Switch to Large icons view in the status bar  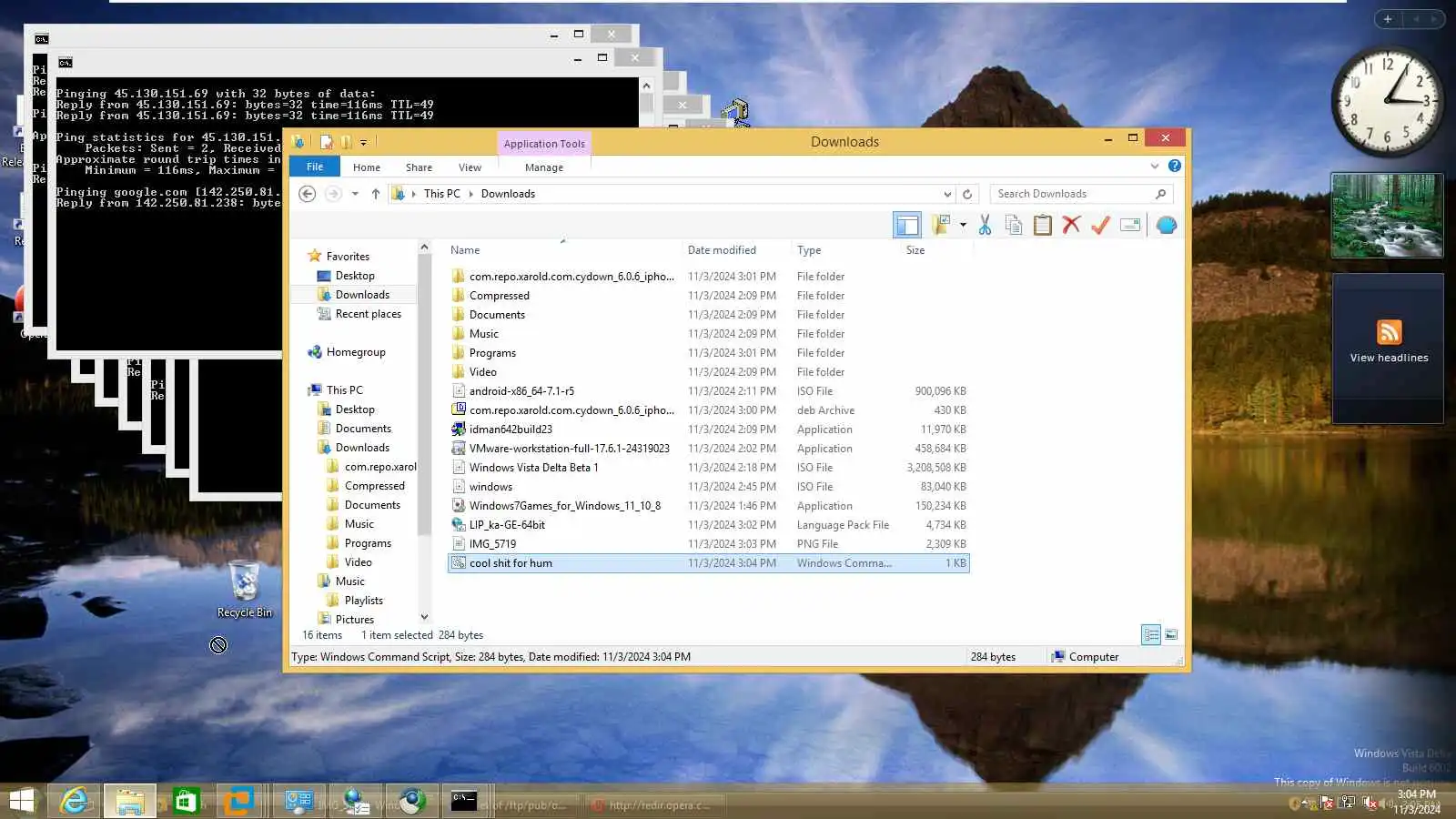point(1171,635)
